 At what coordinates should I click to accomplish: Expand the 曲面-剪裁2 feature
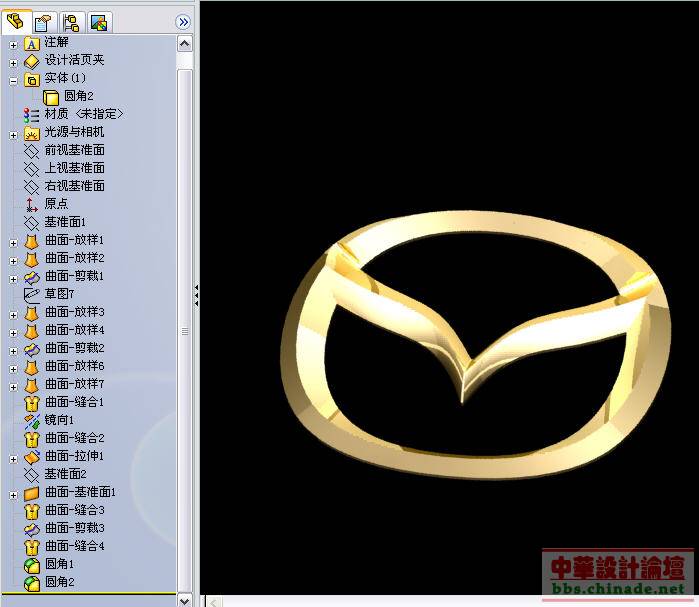tap(13, 351)
